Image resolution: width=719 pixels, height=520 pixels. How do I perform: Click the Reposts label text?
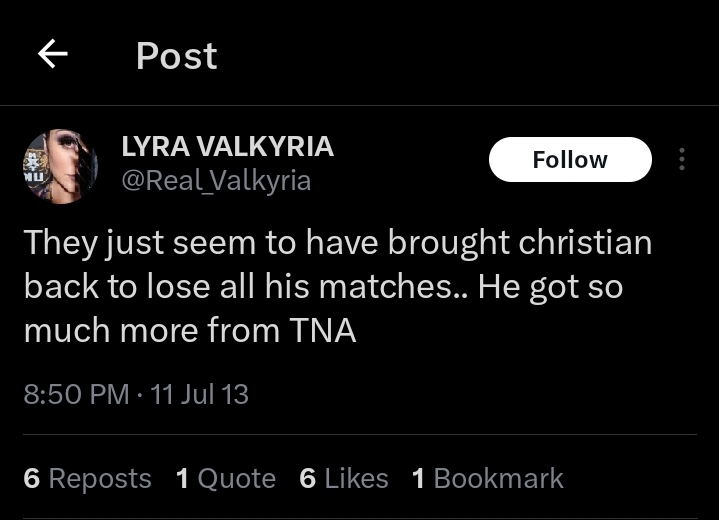[x=100, y=478]
